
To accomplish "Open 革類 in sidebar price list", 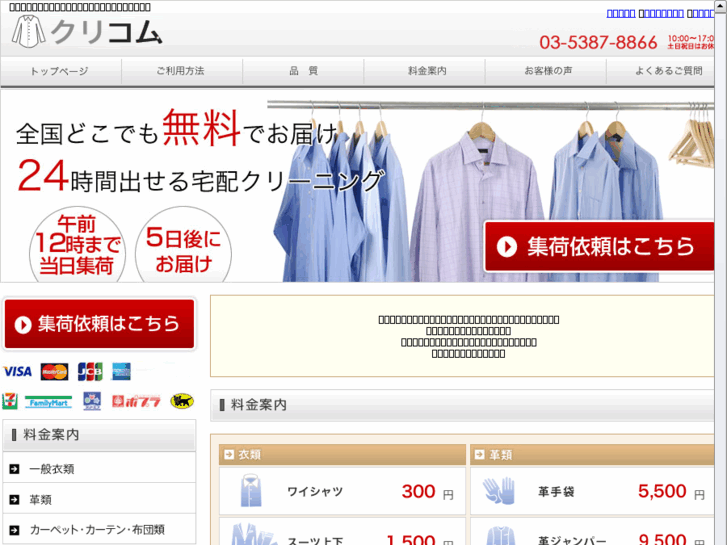I will 40,500.
